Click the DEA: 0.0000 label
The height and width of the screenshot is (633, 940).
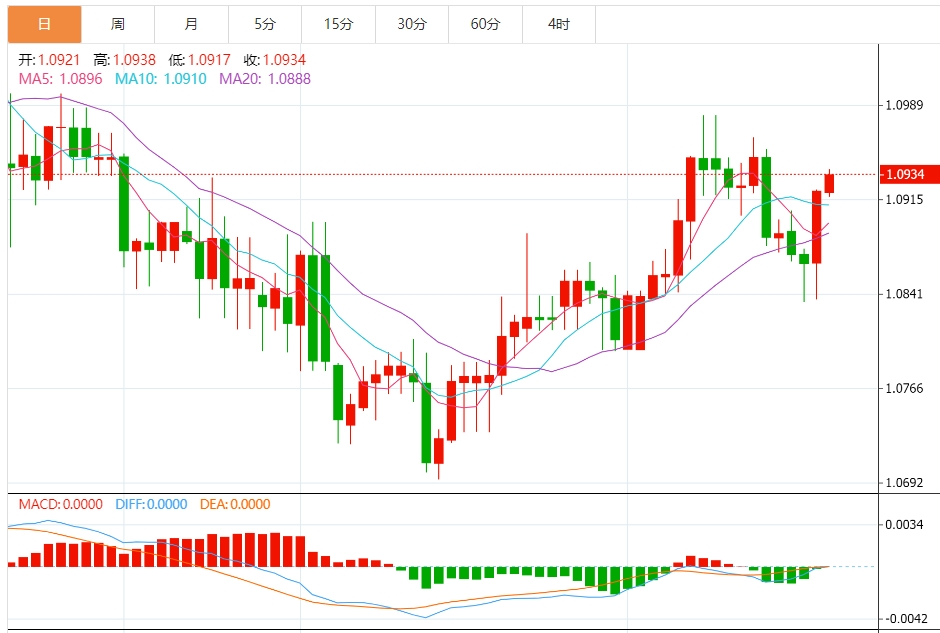click(236, 504)
